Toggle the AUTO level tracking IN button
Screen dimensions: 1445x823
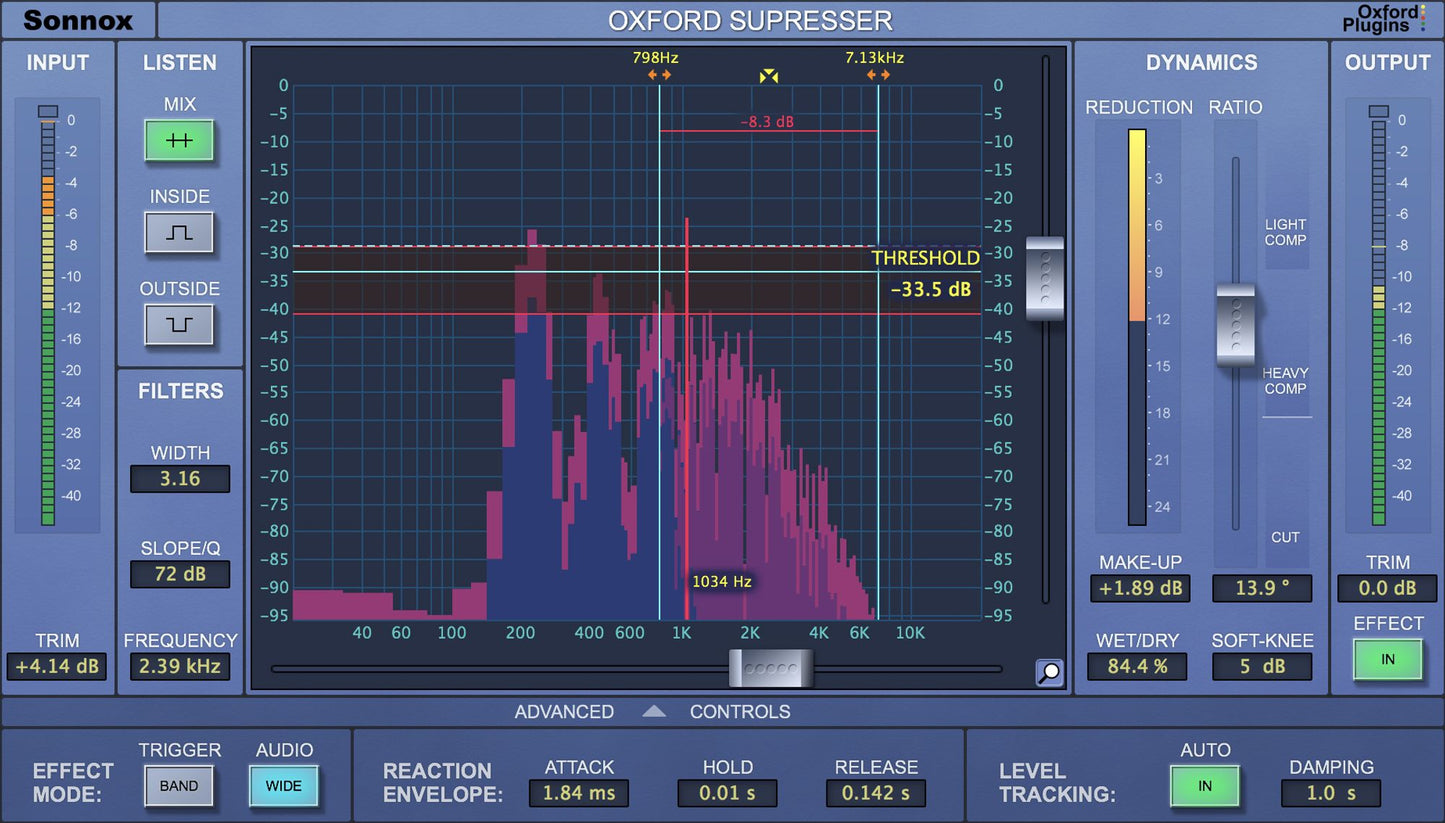tap(1204, 786)
